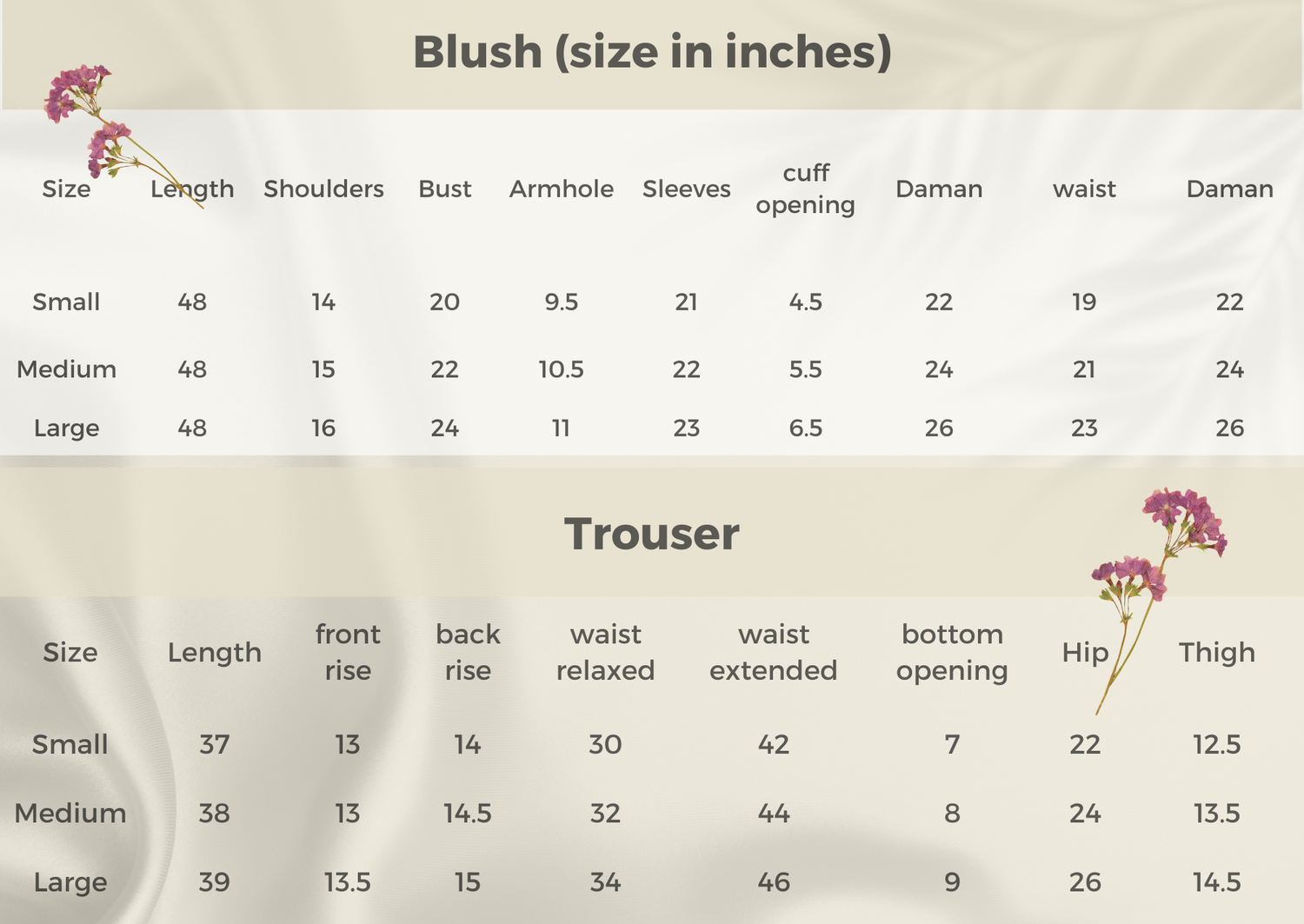This screenshot has height=924, width=1304.
Task: Click the 'Trouser' section heading
Action: pyautogui.click(x=652, y=534)
